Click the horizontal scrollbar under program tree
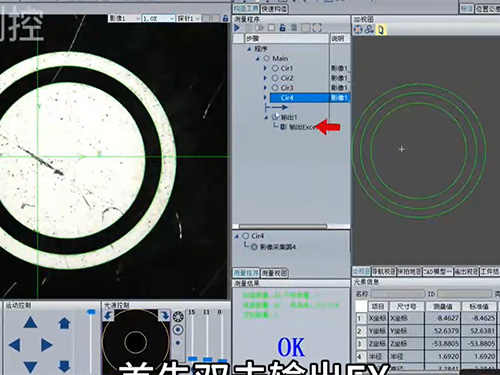Image resolution: width=500 pixels, height=375 pixels. [283, 226]
